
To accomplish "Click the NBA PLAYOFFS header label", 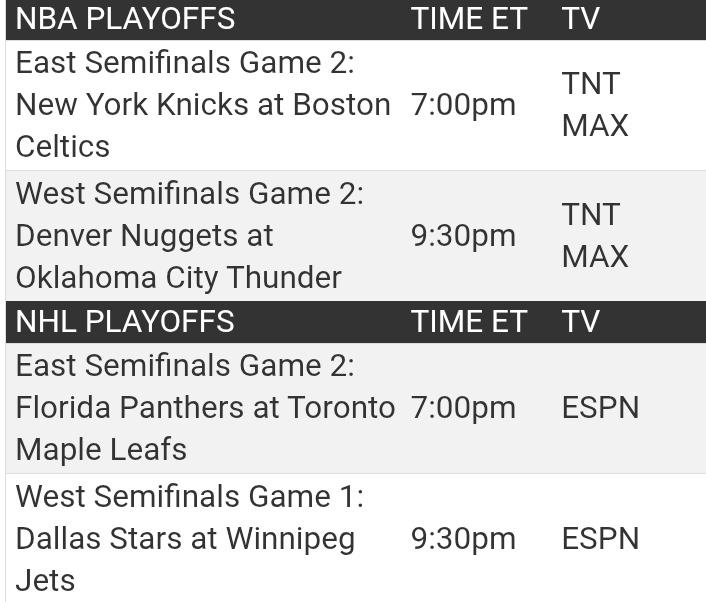I will [125, 18].
